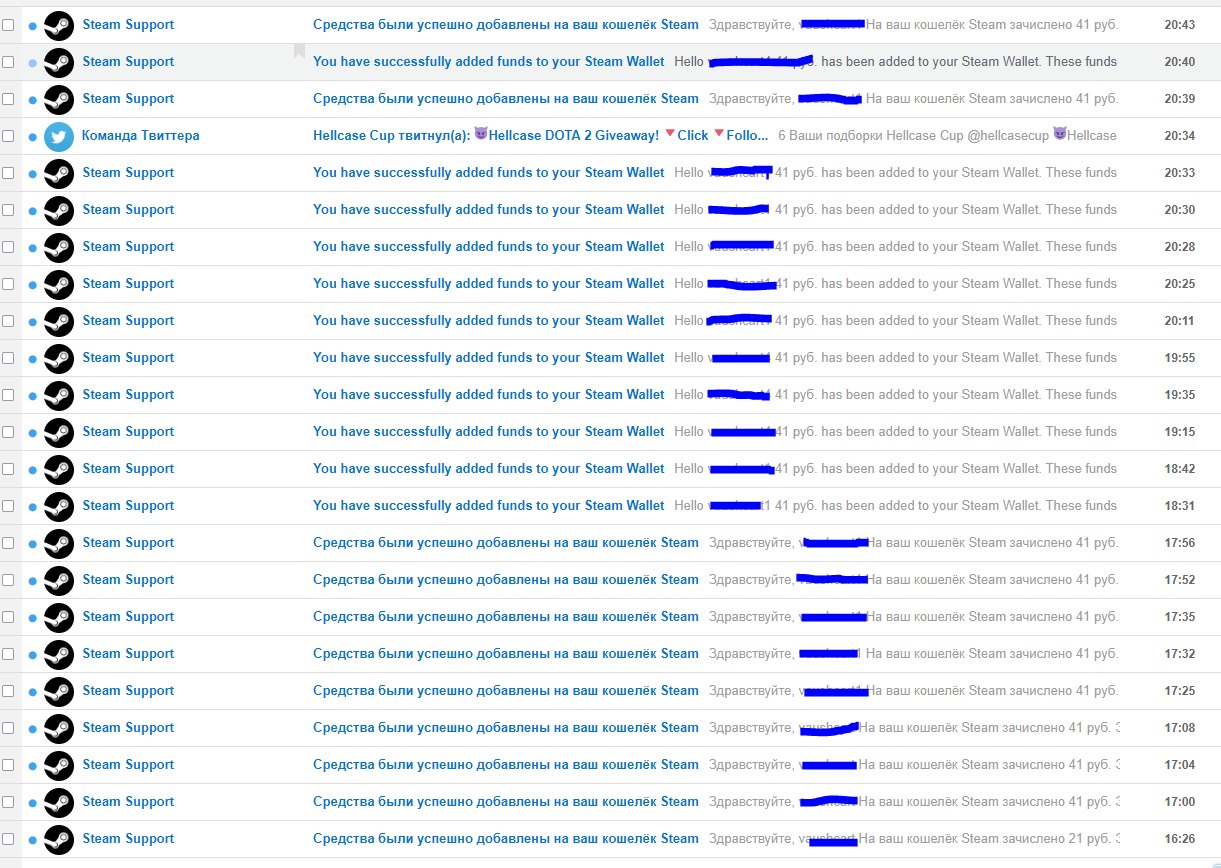Toggle the unread dot on the 20:39 email
This screenshot has height=868, width=1221.
point(33,99)
